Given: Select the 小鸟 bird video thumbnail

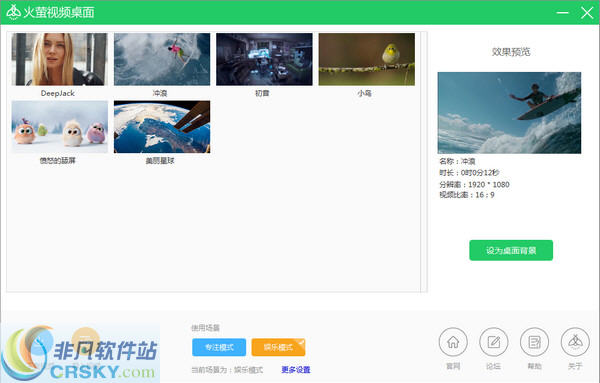Looking at the screenshot, I should 367,59.
